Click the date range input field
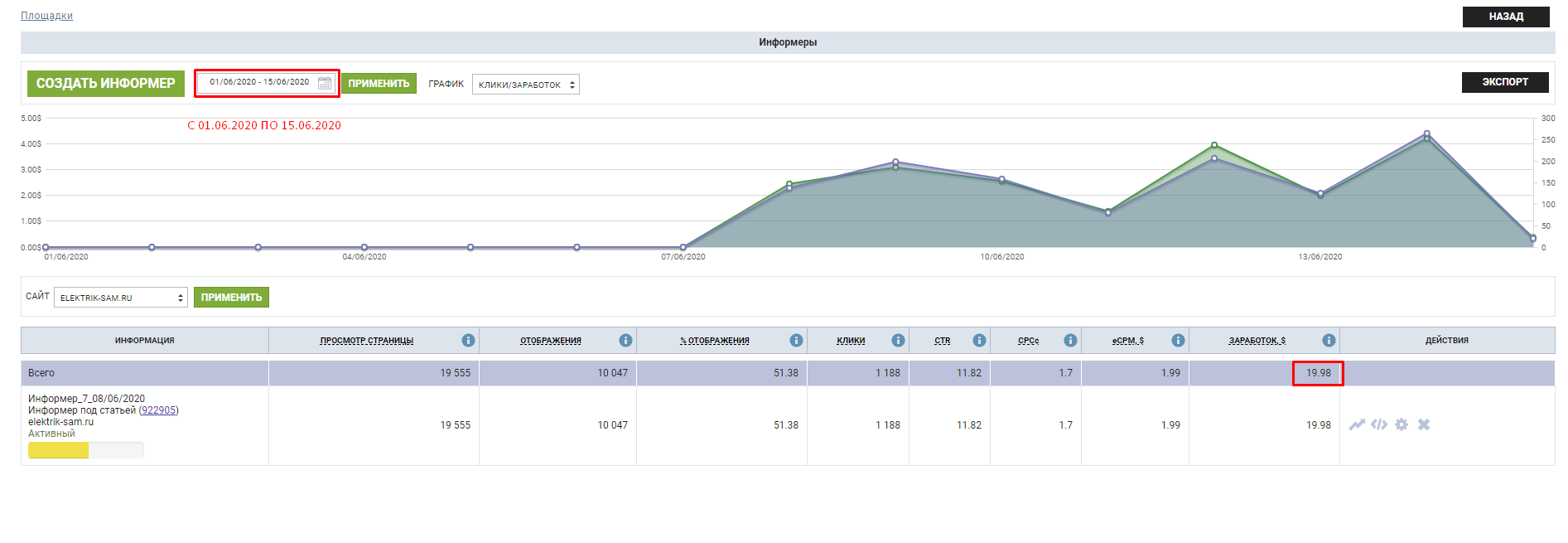Viewport: 1568px width, 543px height. (258, 82)
